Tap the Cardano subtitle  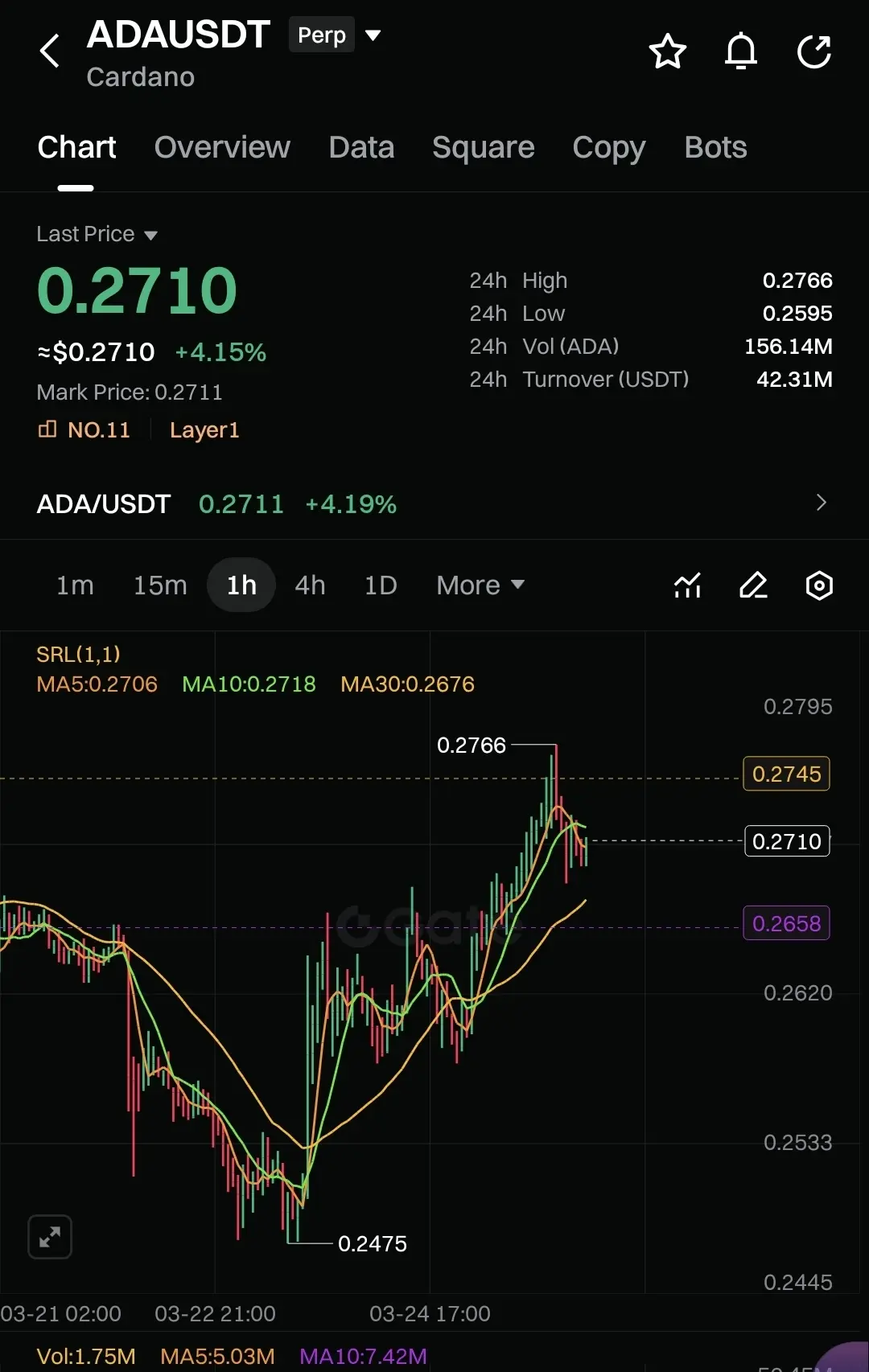click(x=141, y=77)
